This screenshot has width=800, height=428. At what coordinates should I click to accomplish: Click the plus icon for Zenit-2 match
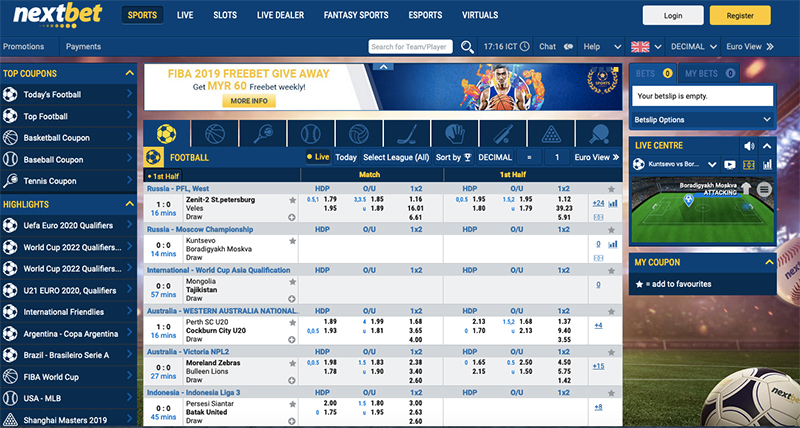[x=292, y=217]
